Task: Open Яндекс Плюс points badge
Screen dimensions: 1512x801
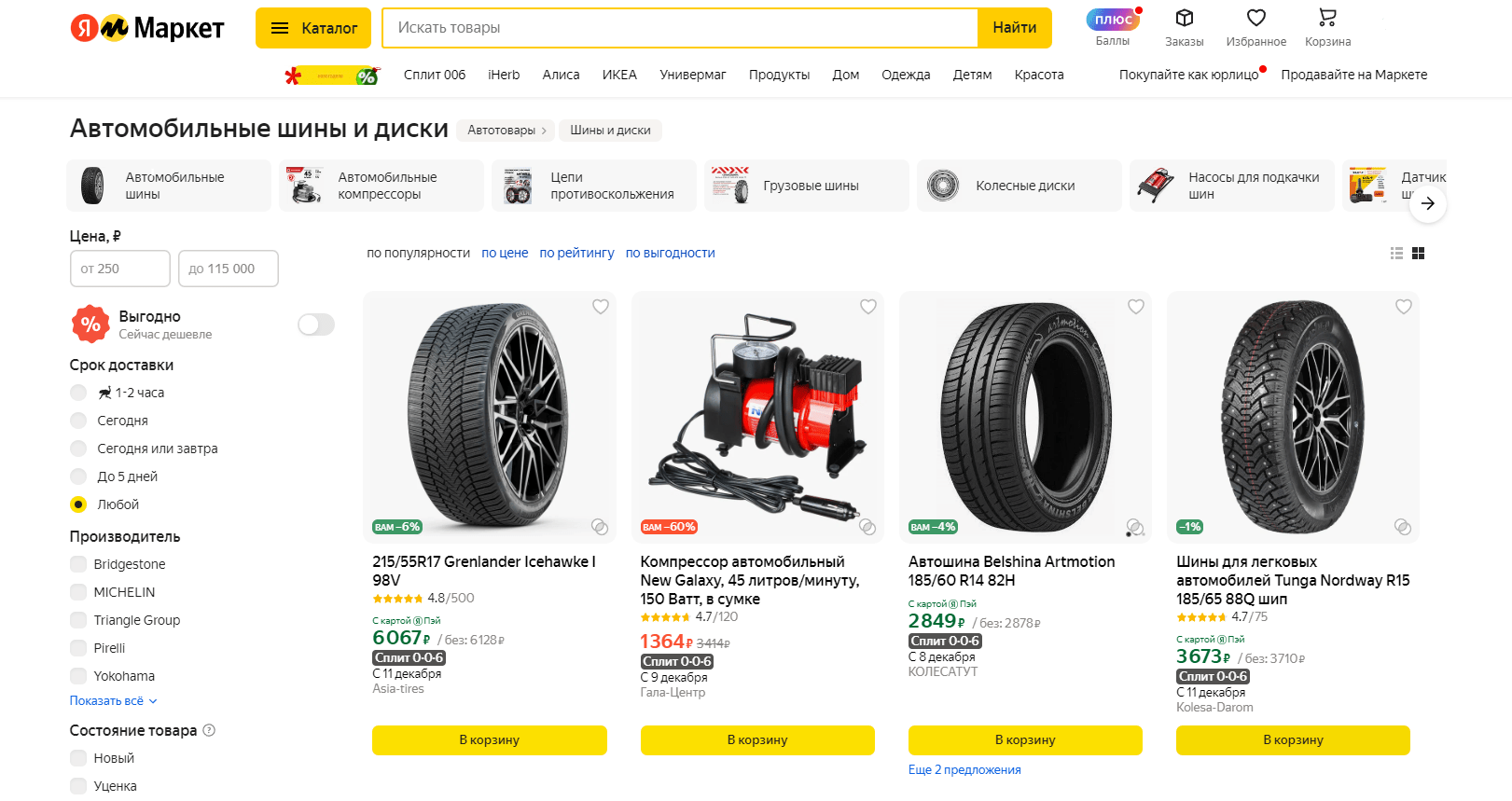Action: point(1112,21)
